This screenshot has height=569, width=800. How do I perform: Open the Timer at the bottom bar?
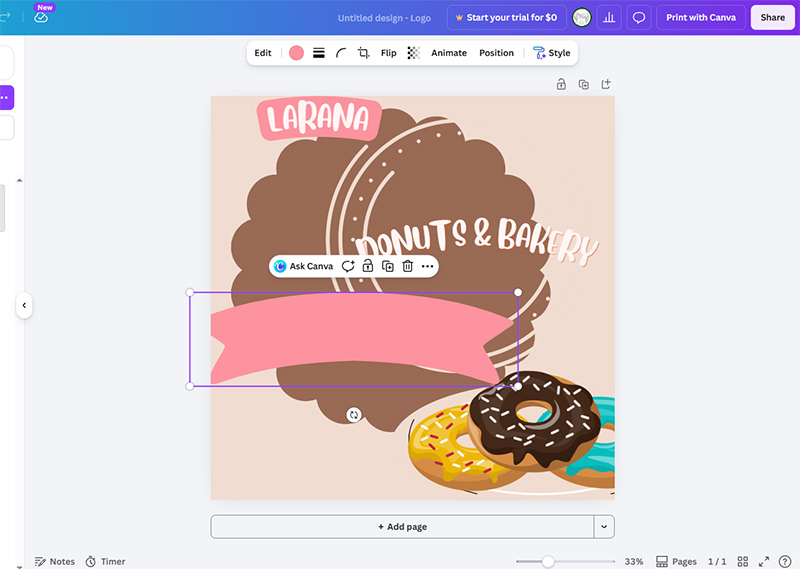click(x=105, y=561)
